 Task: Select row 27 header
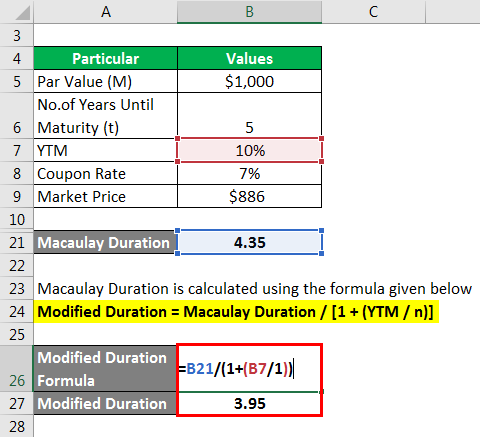(x=17, y=403)
